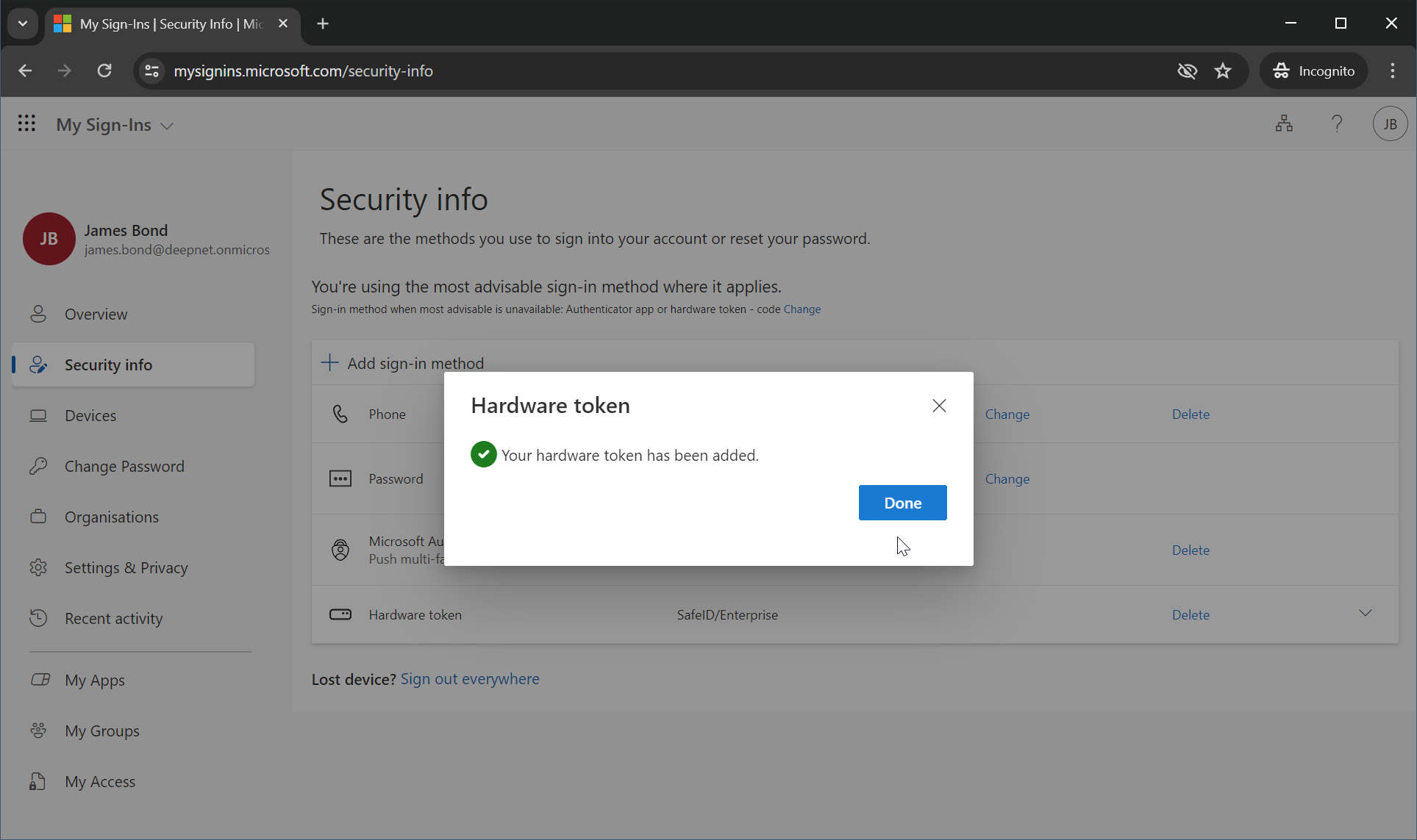
Task: Open Recent activity in sidebar
Action: point(113,618)
